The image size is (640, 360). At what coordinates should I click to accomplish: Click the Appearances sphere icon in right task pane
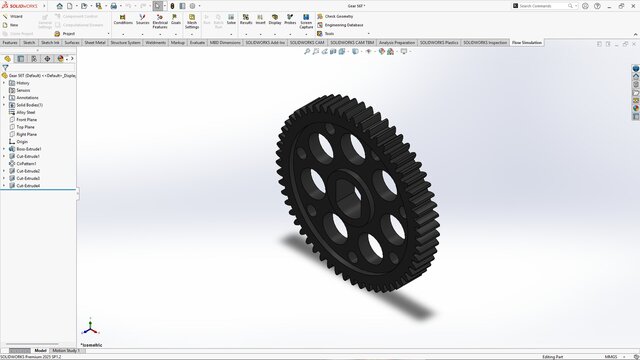pos(636,108)
